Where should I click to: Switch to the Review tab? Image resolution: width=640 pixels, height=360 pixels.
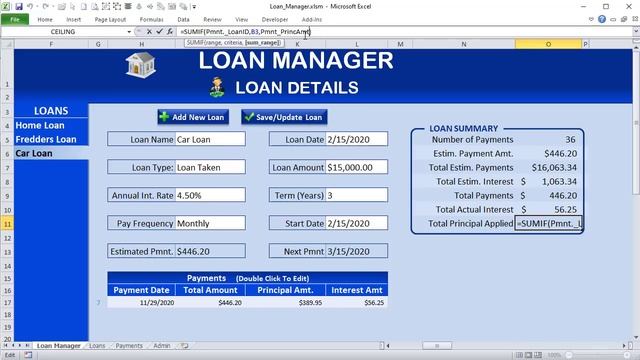tap(212, 19)
